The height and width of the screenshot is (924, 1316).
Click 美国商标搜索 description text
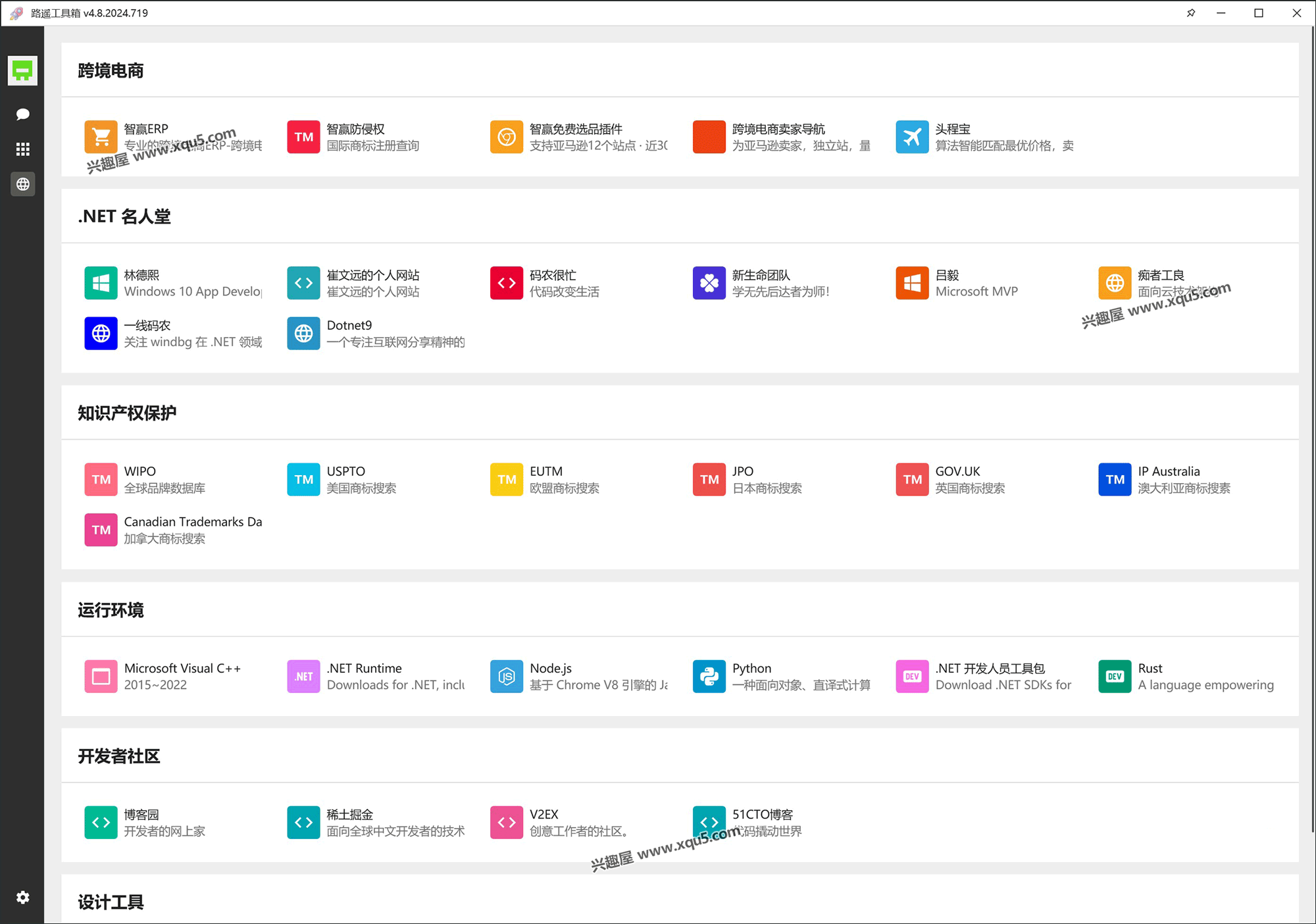(x=361, y=488)
